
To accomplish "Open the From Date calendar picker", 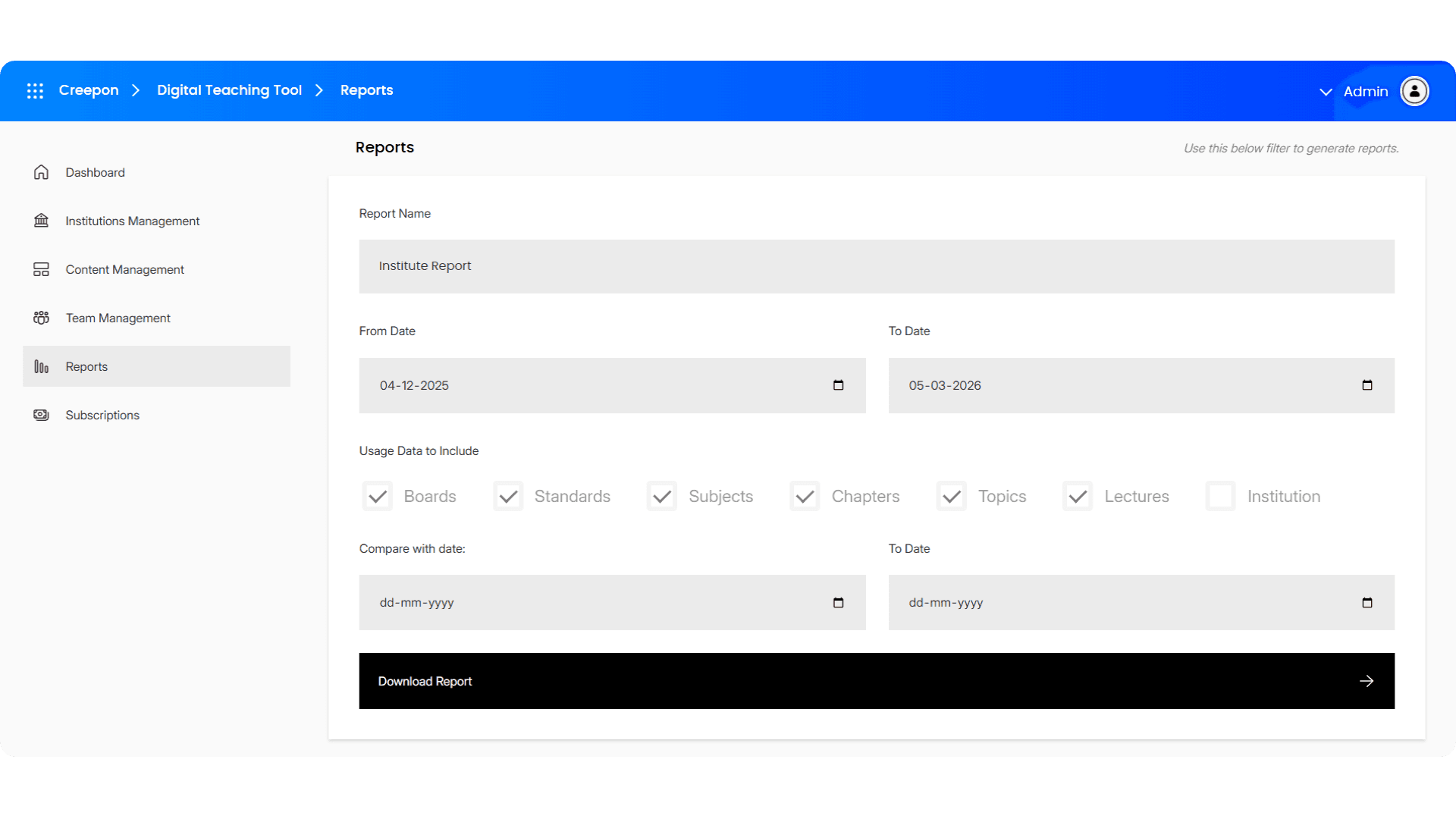I will point(838,385).
